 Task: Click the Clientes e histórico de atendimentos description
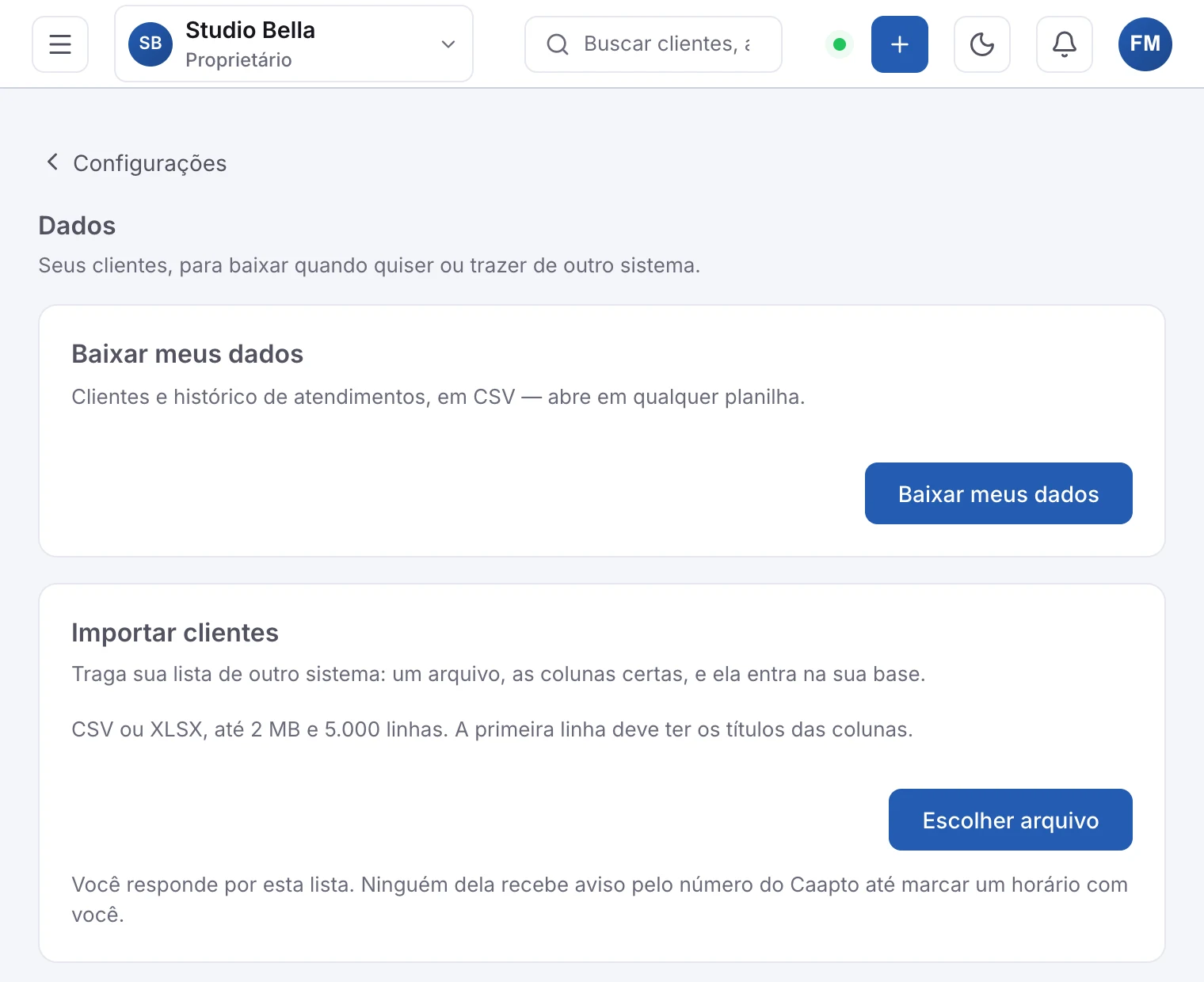pos(438,397)
